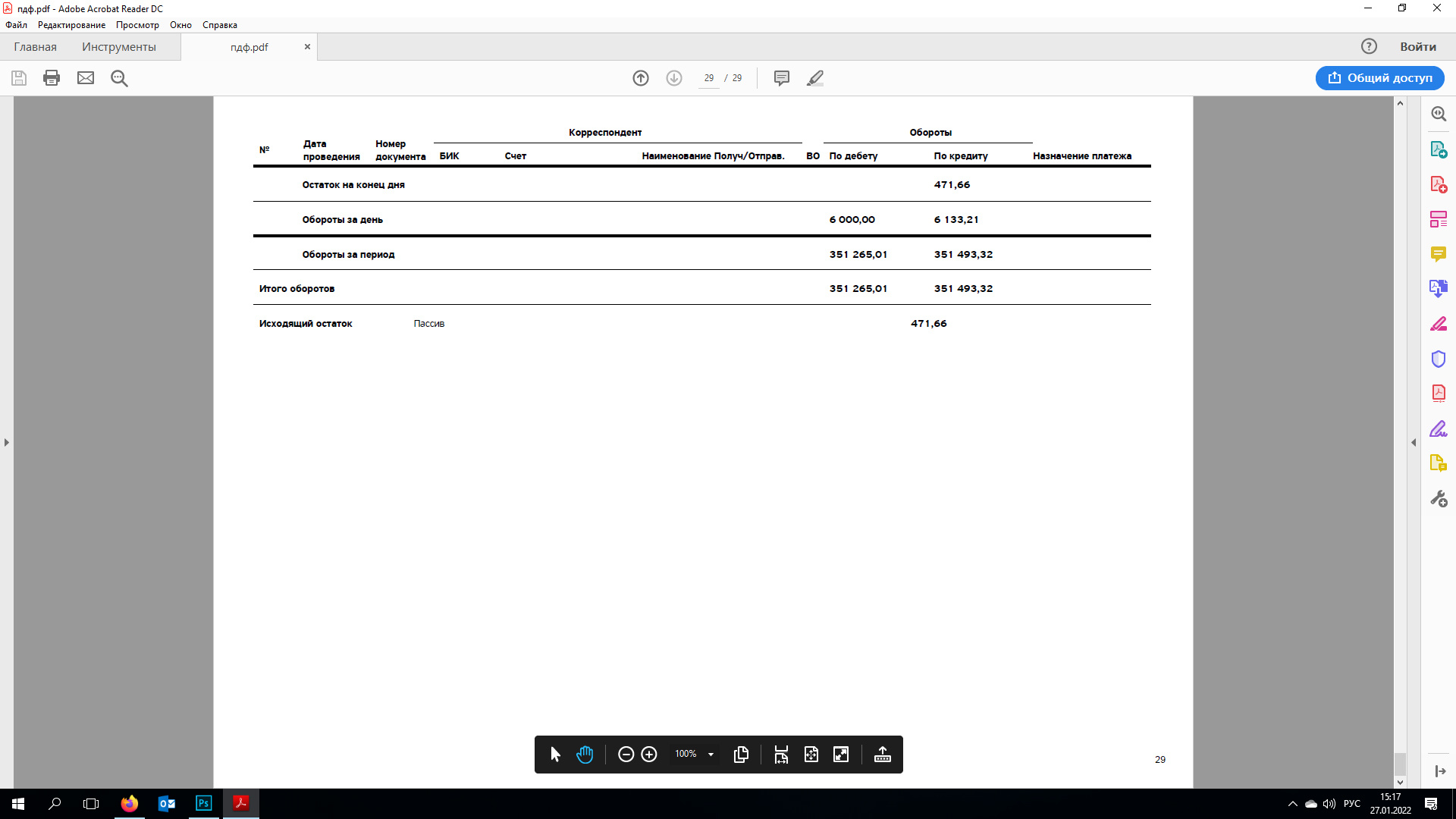Click the Войти sign-in link
1456x819 pixels.
(x=1417, y=47)
